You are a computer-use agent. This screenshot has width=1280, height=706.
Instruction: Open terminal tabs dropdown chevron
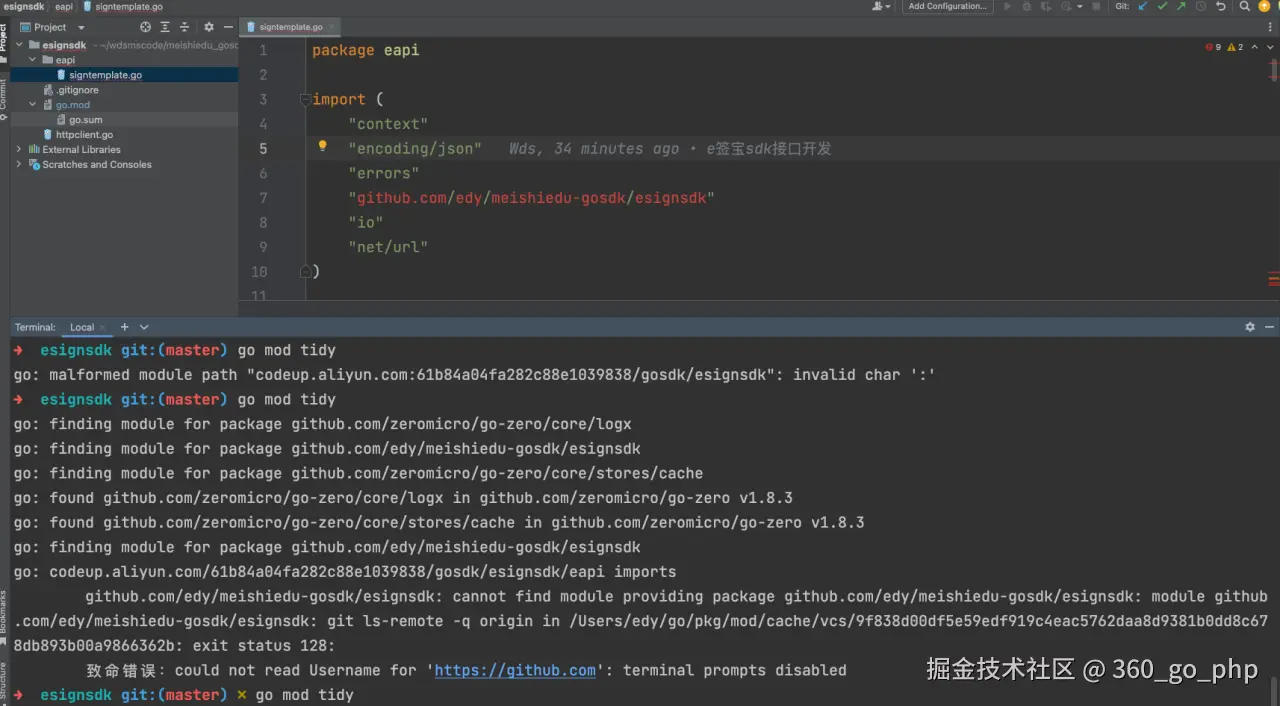[x=144, y=327]
